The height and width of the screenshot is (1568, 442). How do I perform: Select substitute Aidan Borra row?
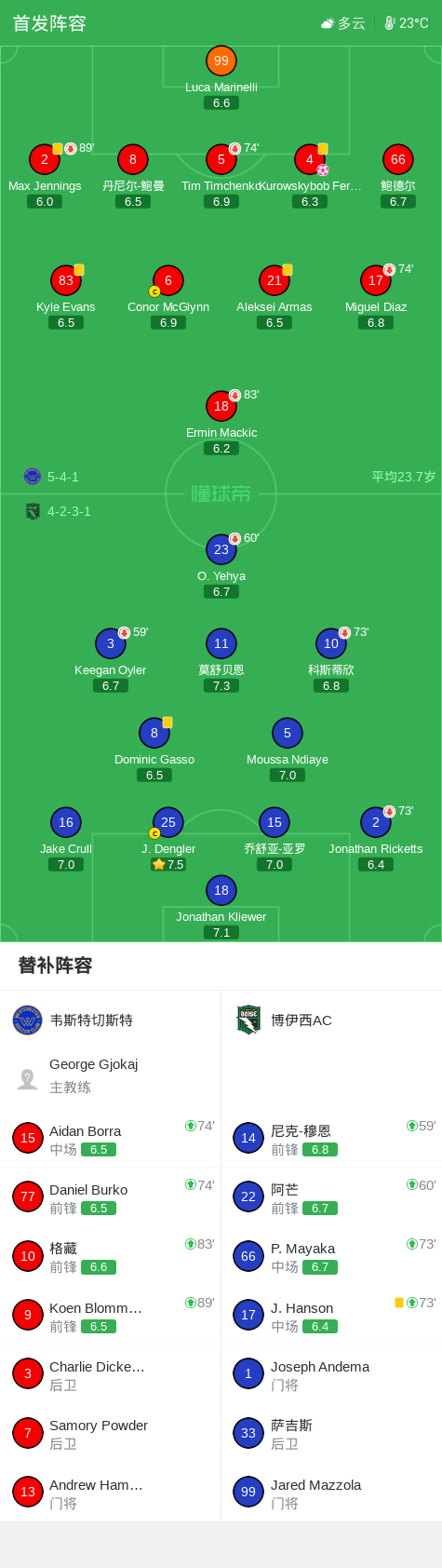[111, 1139]
